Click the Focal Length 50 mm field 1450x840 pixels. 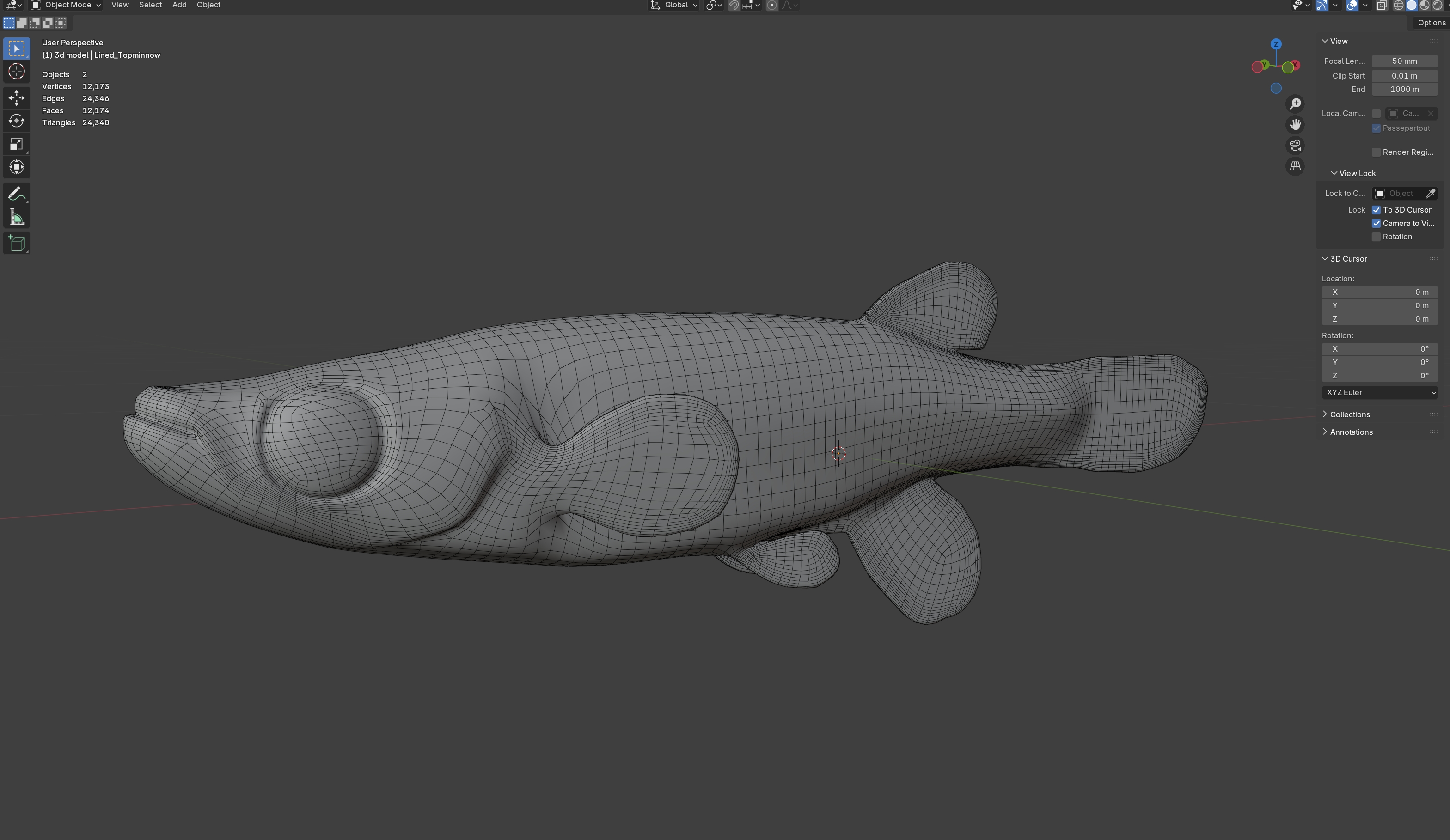[1404, 61]
